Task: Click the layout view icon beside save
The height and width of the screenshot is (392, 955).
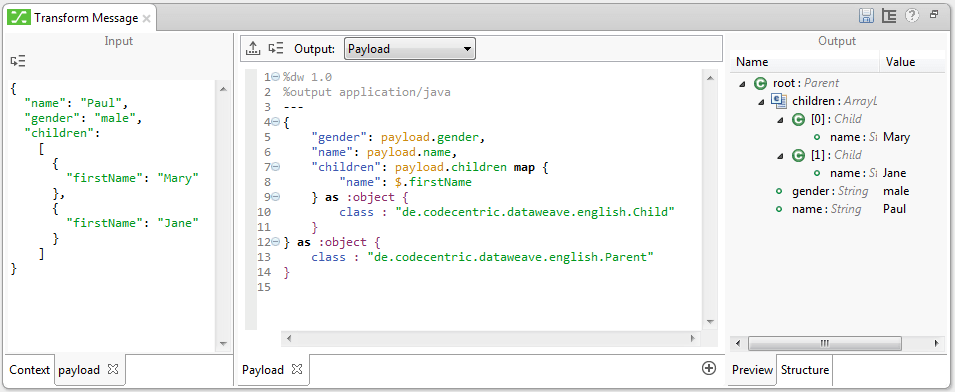Action: tap(889, 16)
